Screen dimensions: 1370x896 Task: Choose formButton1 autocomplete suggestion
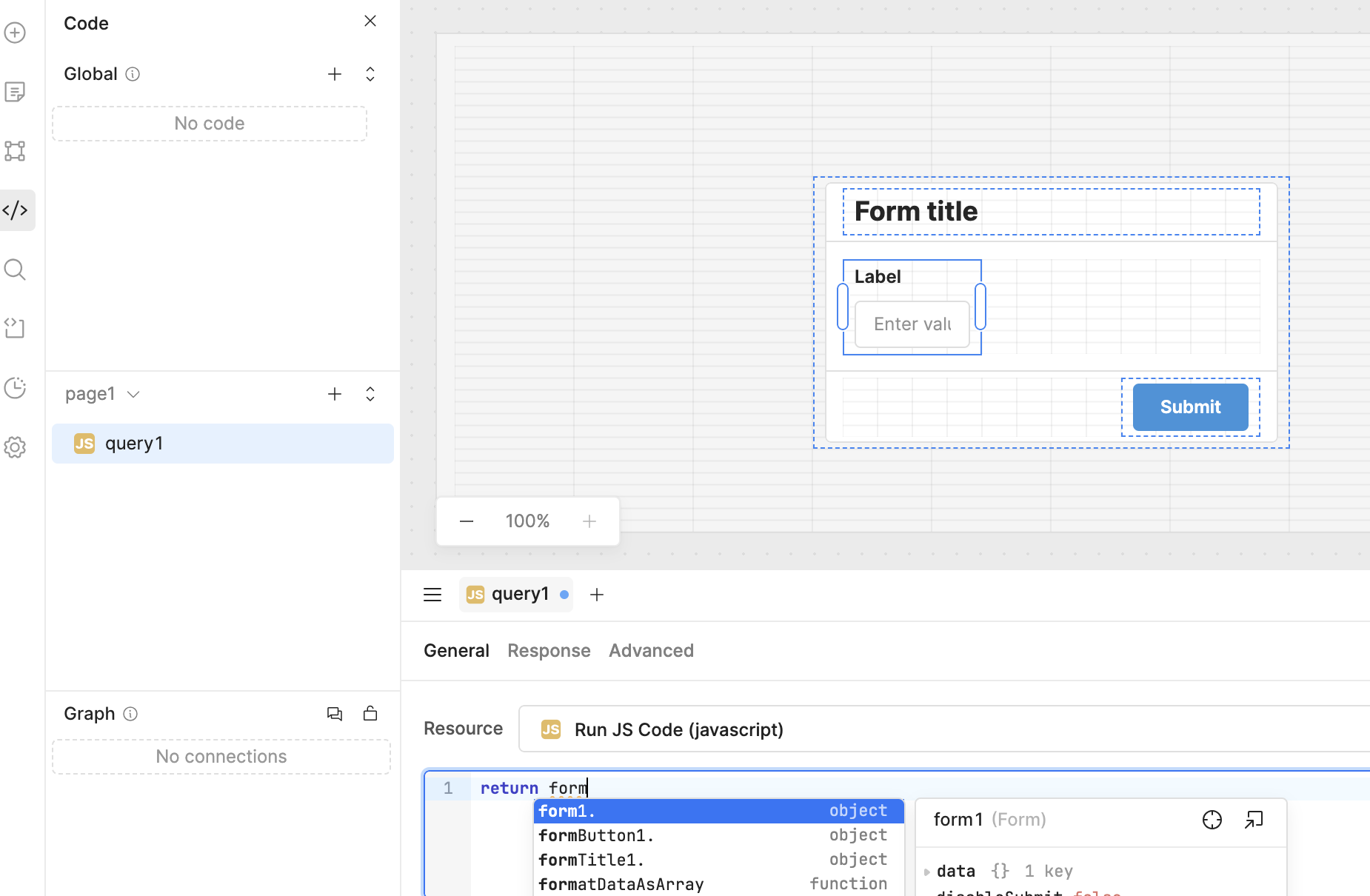[x=718, y=835]
